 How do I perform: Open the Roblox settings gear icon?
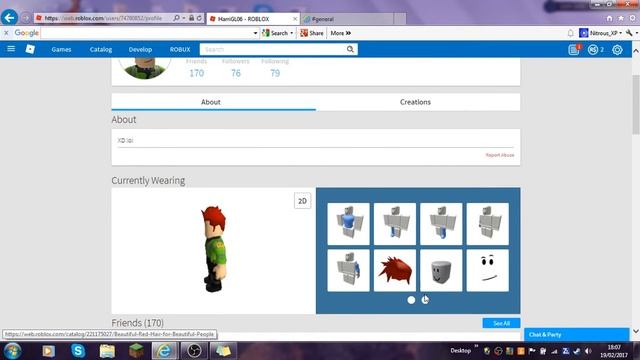(x=617, y=49)
